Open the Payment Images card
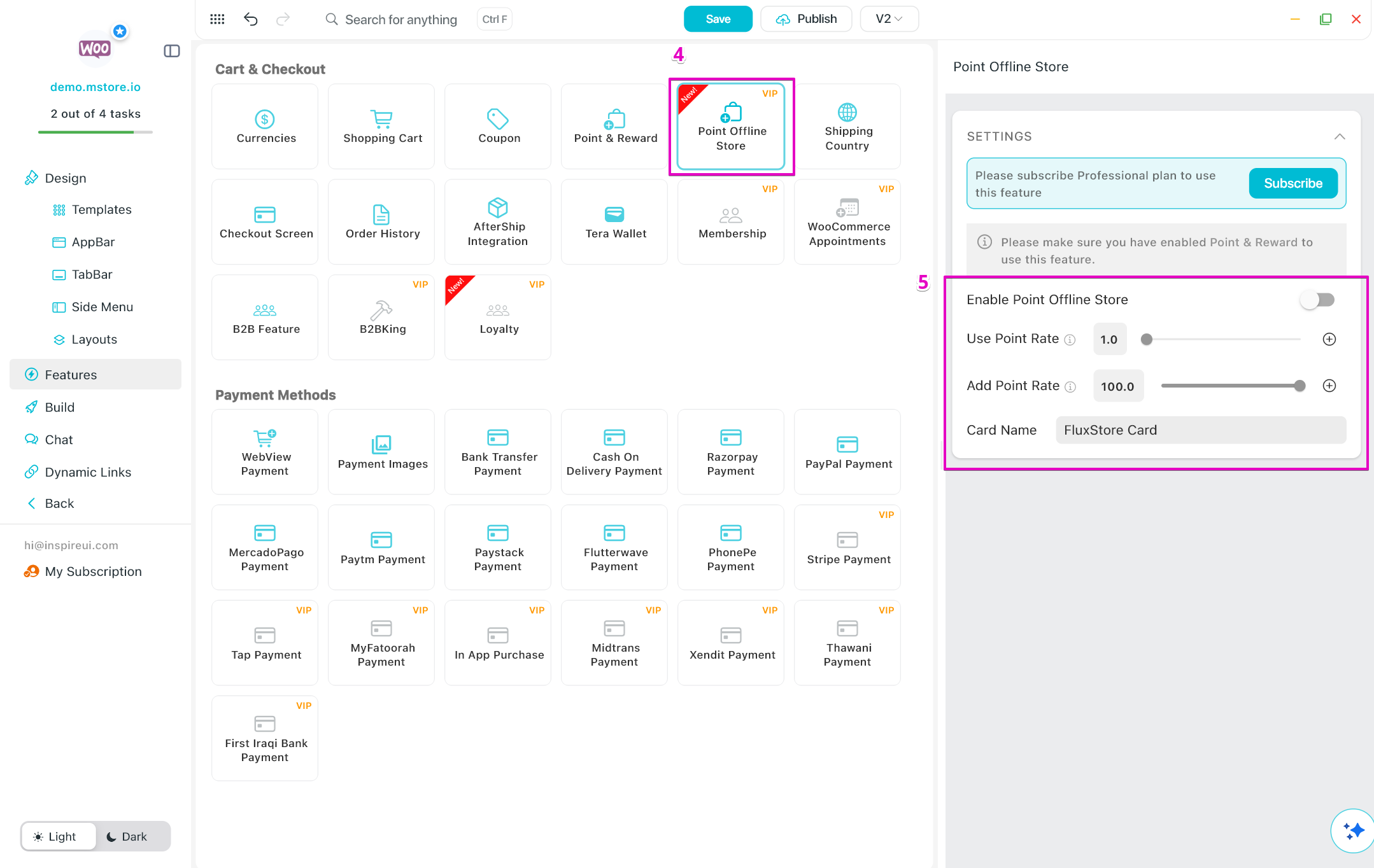Viewport: 1374px width, 868px height. [381, 452]
